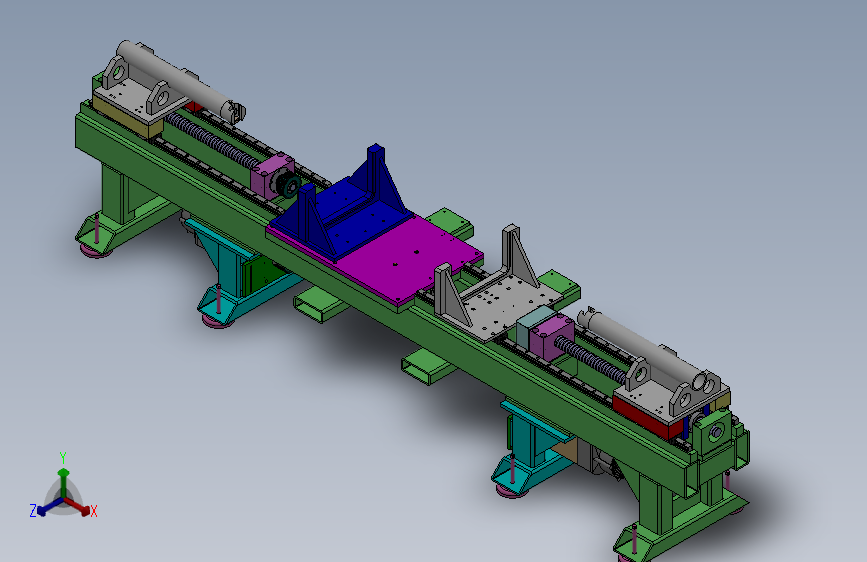Select the tan block under left cylinder mount
The image size is (867, 562).
tap(126, 116)
